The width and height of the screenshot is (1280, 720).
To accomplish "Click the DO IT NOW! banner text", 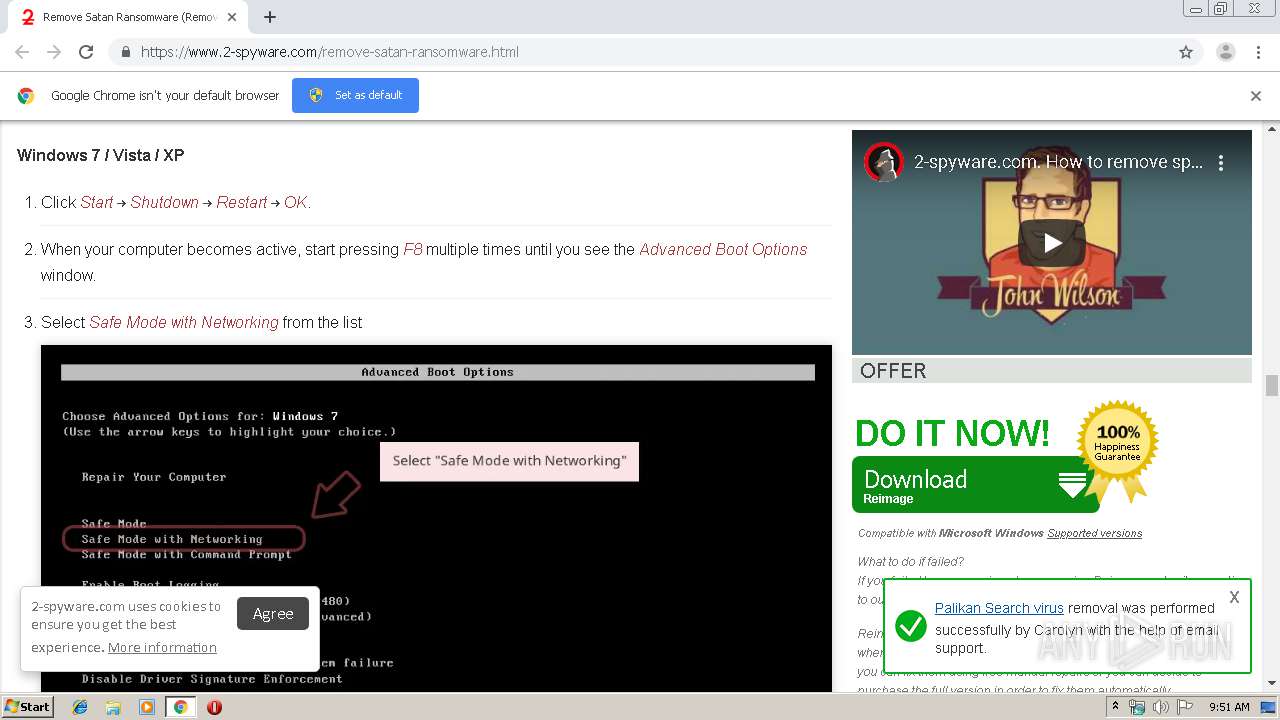I will click(x=952, y=433).
